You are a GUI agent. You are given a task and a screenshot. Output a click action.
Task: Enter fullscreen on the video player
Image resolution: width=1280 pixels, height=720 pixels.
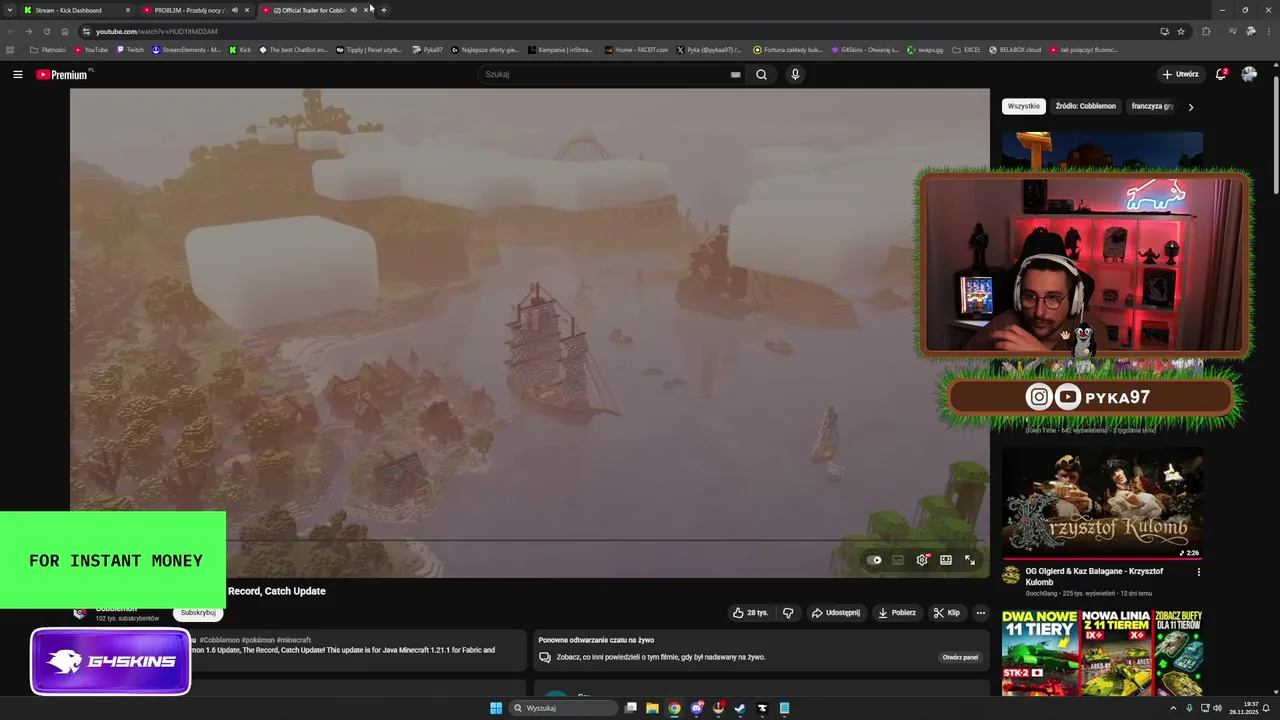[x=970, y=560]
